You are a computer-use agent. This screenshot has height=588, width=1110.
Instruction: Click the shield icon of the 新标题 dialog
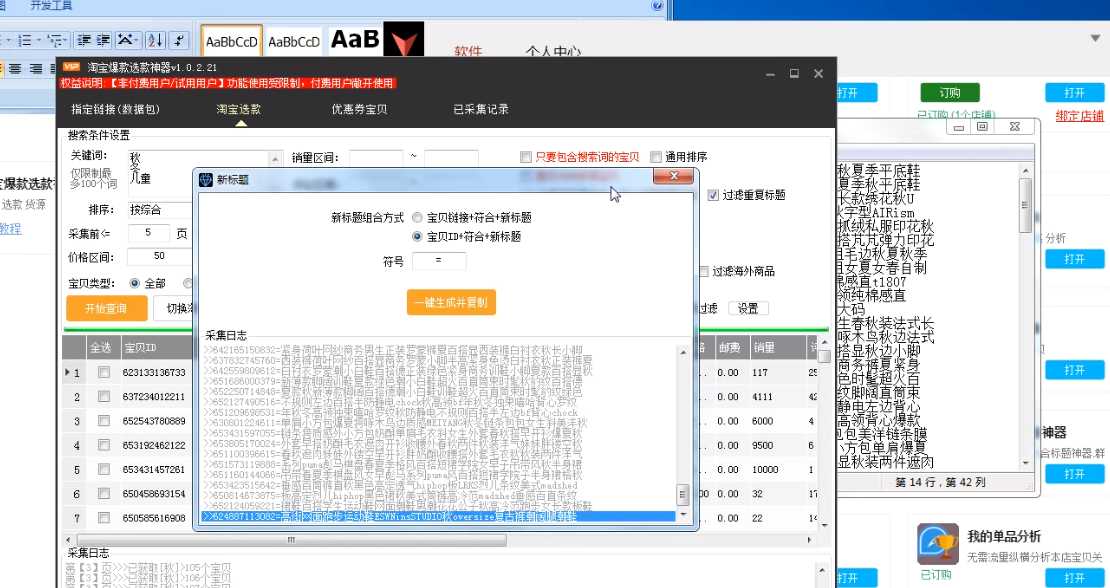[x=207, y=179]
